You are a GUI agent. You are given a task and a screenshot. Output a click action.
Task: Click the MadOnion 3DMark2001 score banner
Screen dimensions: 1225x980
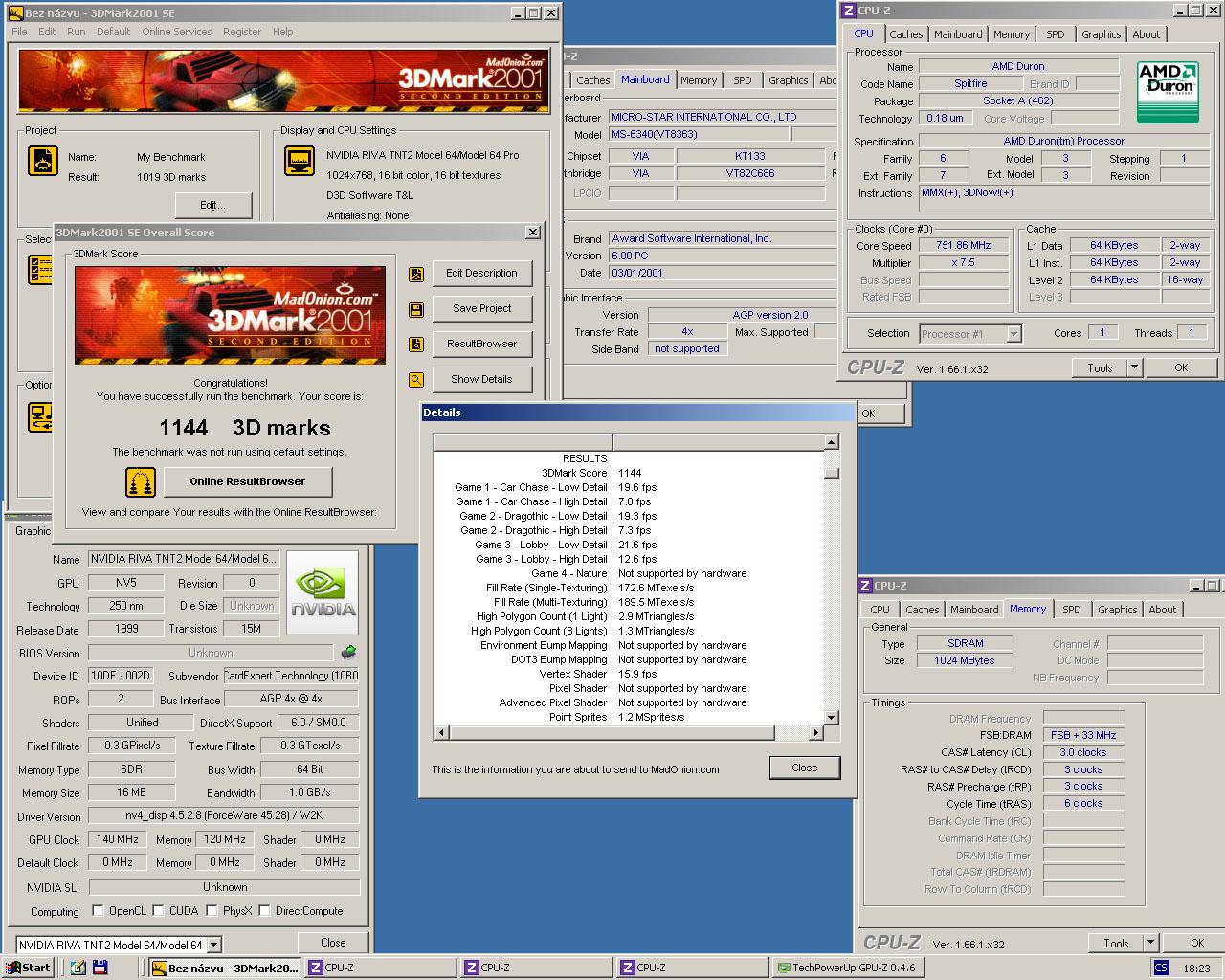click(230, 316)
